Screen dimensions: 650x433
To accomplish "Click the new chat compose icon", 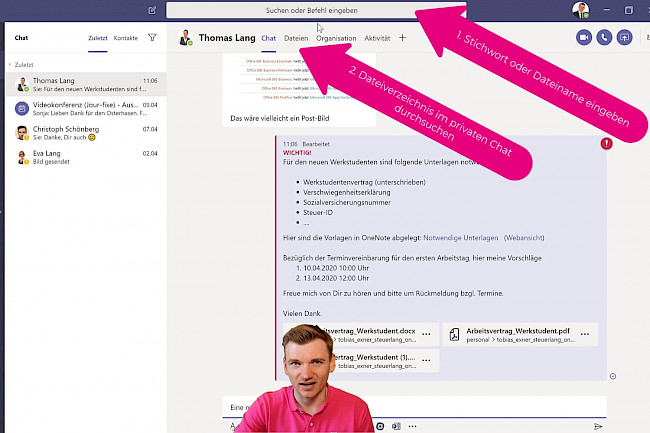I will point(151,10).
